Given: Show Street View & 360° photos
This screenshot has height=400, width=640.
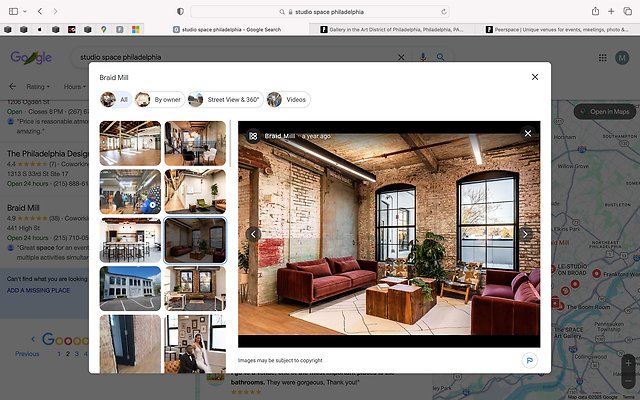Looking at the screenshot, I should [x=225, y=100].
